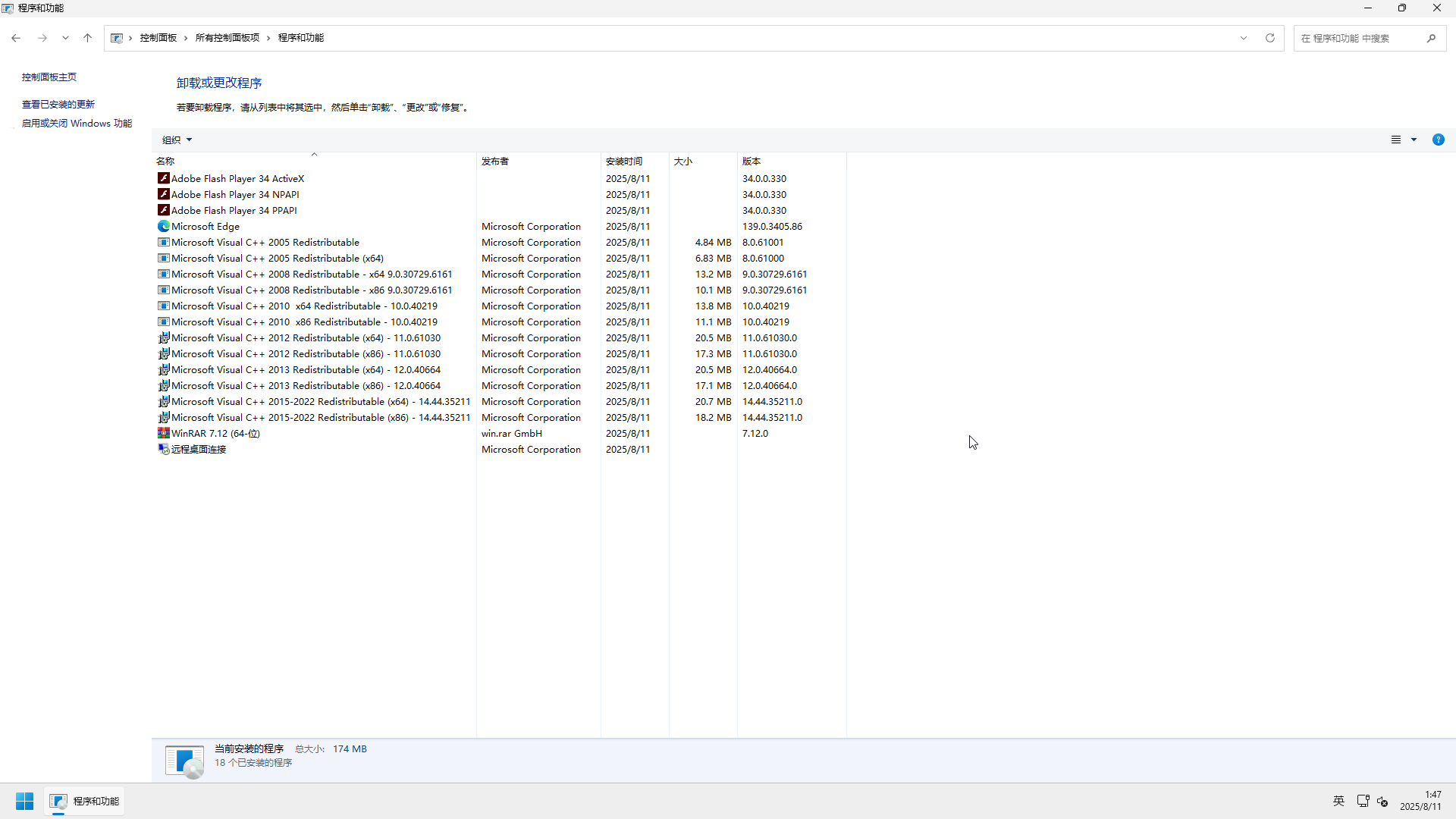
Task: Open the Windows Start menu
Action: 24,801
